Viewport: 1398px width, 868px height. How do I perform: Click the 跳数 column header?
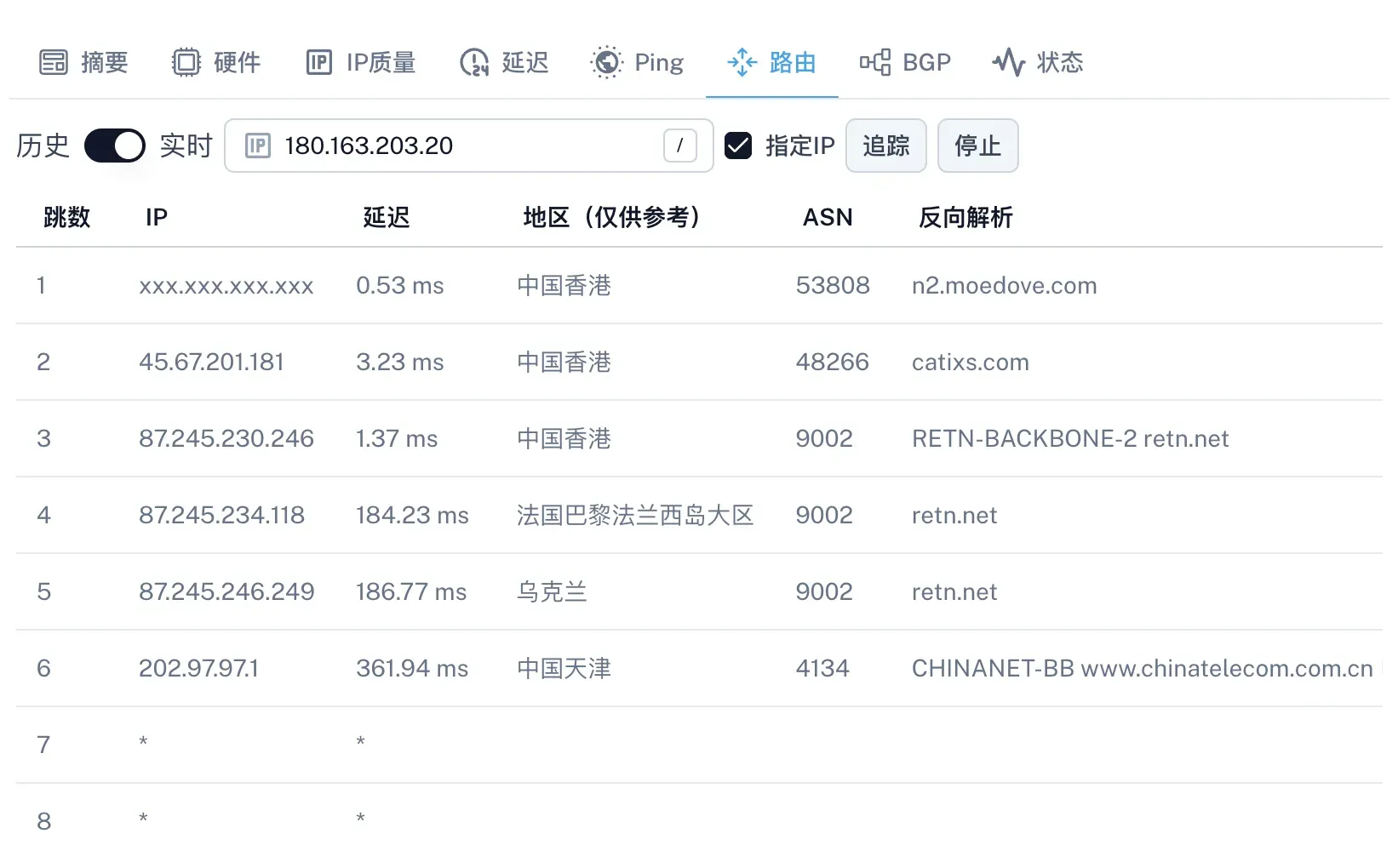pyautogui.click(x=66, y=217)
